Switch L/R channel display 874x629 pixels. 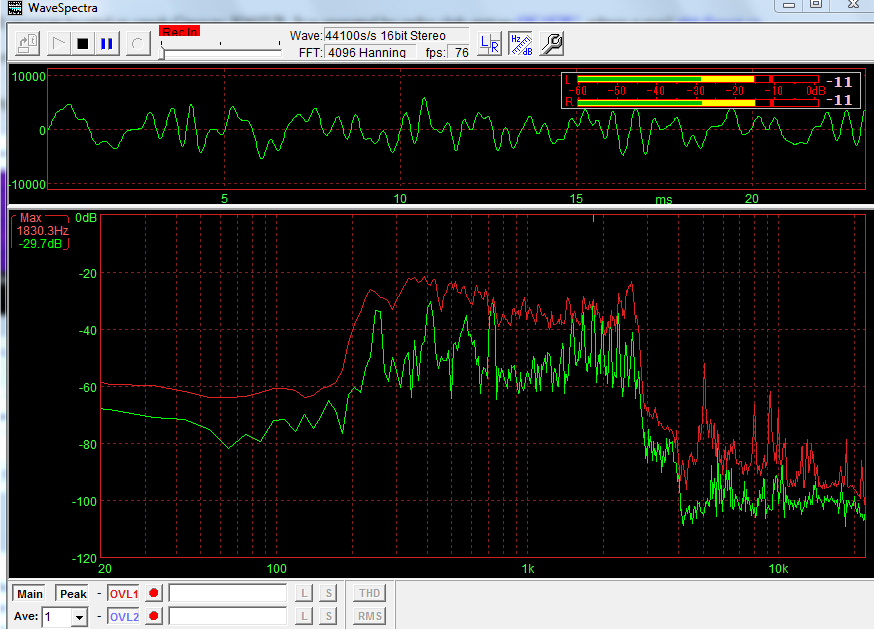coord(490,43)
